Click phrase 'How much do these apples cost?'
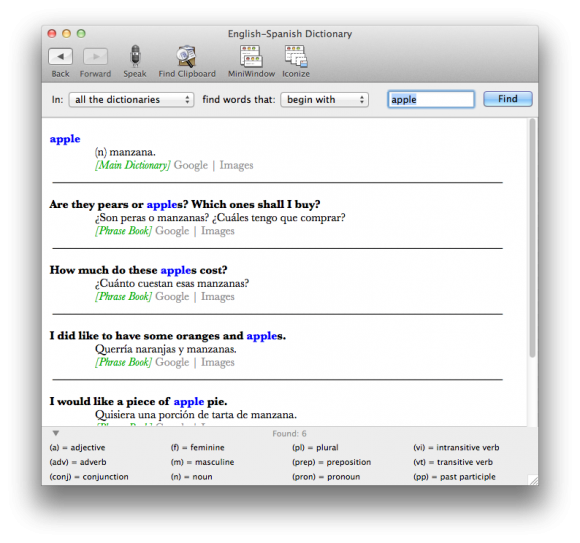 (x=138, y=270)
